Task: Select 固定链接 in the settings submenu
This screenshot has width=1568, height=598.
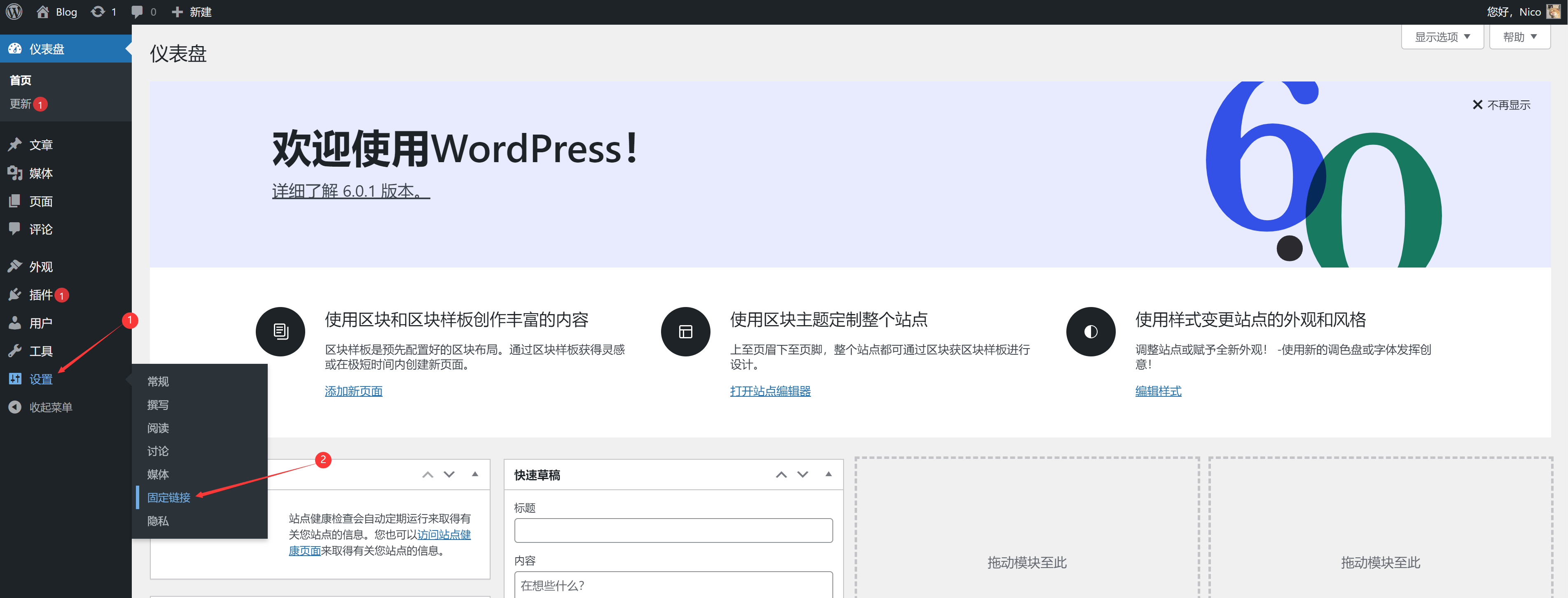Action: pyautogui.click(x=168, y=498)
